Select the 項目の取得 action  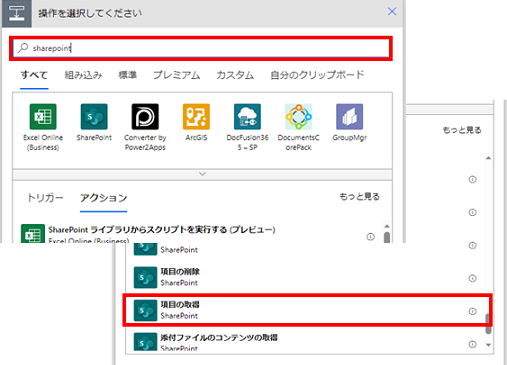pyautogui.click(x=305, y=310)
